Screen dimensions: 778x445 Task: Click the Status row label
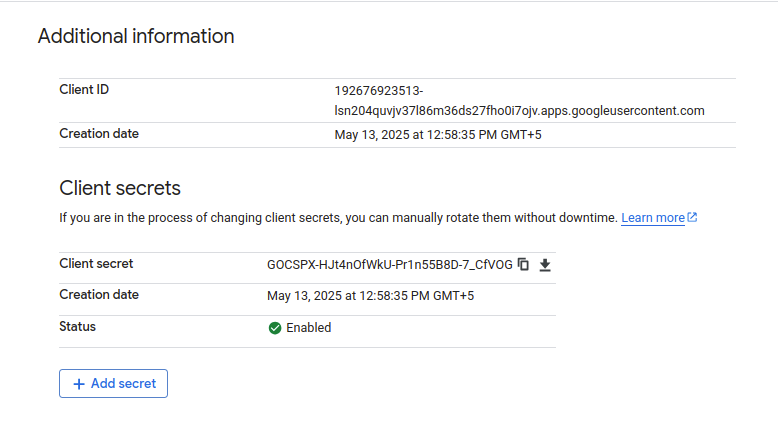coord(77,326)
